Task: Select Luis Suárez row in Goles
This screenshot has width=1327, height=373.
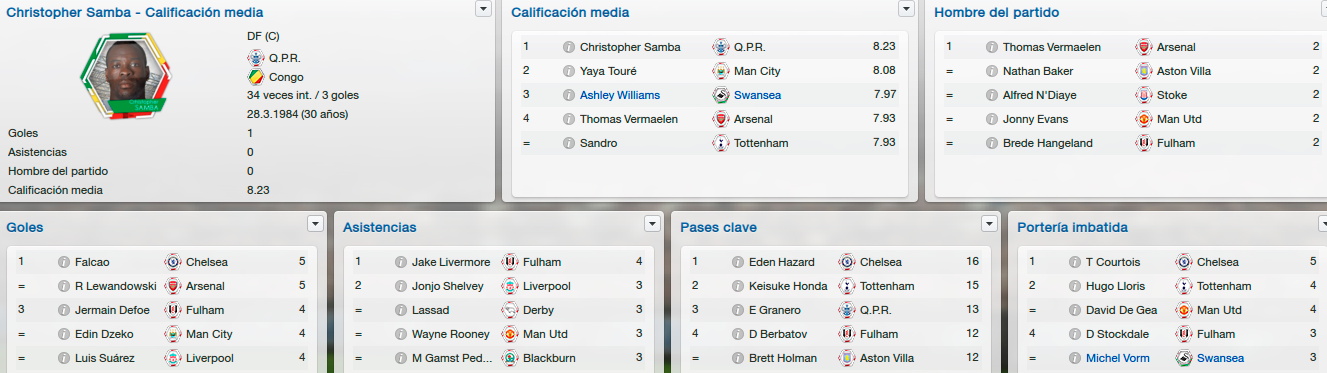Action: pos(163,358)
